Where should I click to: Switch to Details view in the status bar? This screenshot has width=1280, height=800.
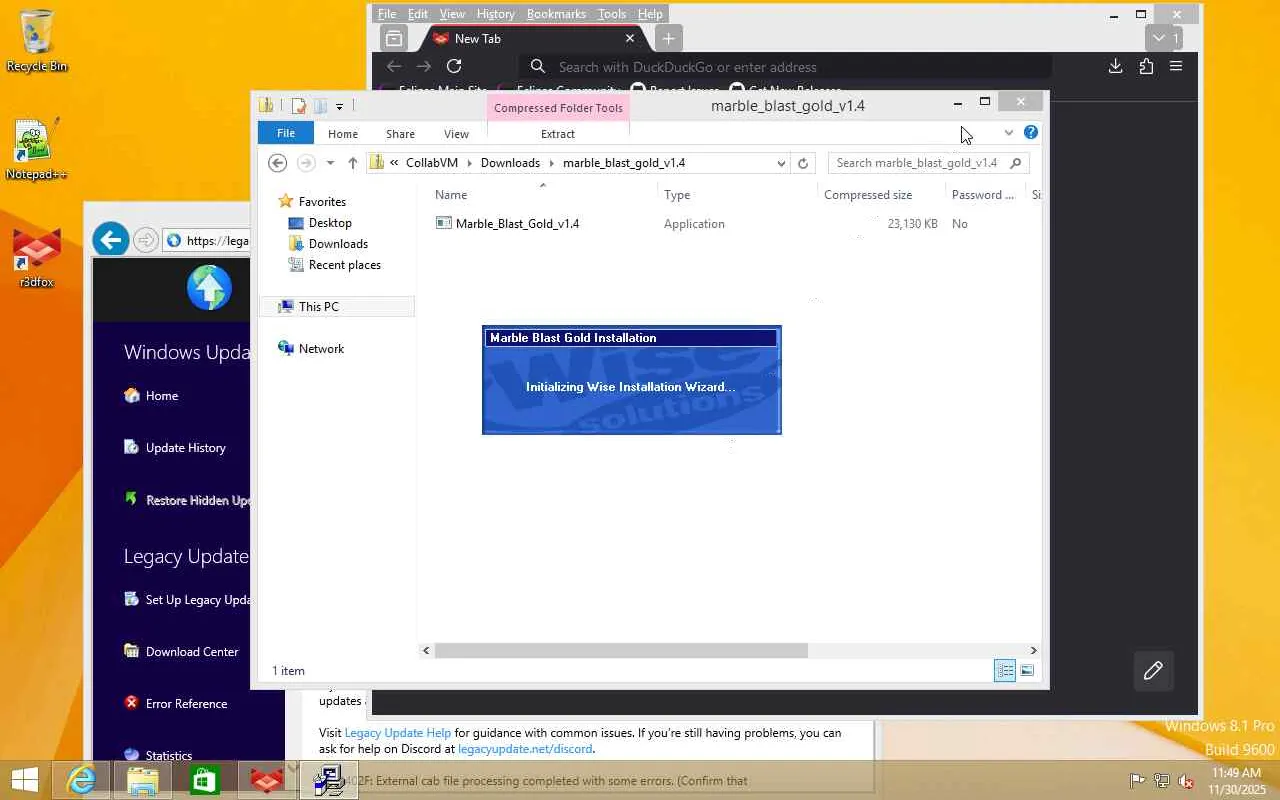click(x=1005, y=671)
